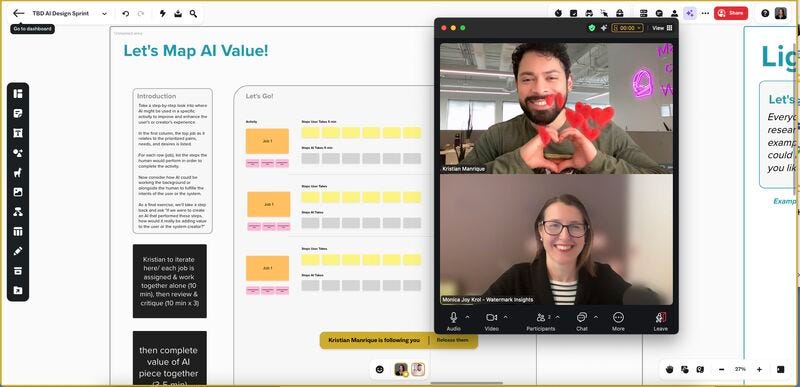Expand the Audio options caret
This screenshot has height=387, width=800.
coord(467,317)
